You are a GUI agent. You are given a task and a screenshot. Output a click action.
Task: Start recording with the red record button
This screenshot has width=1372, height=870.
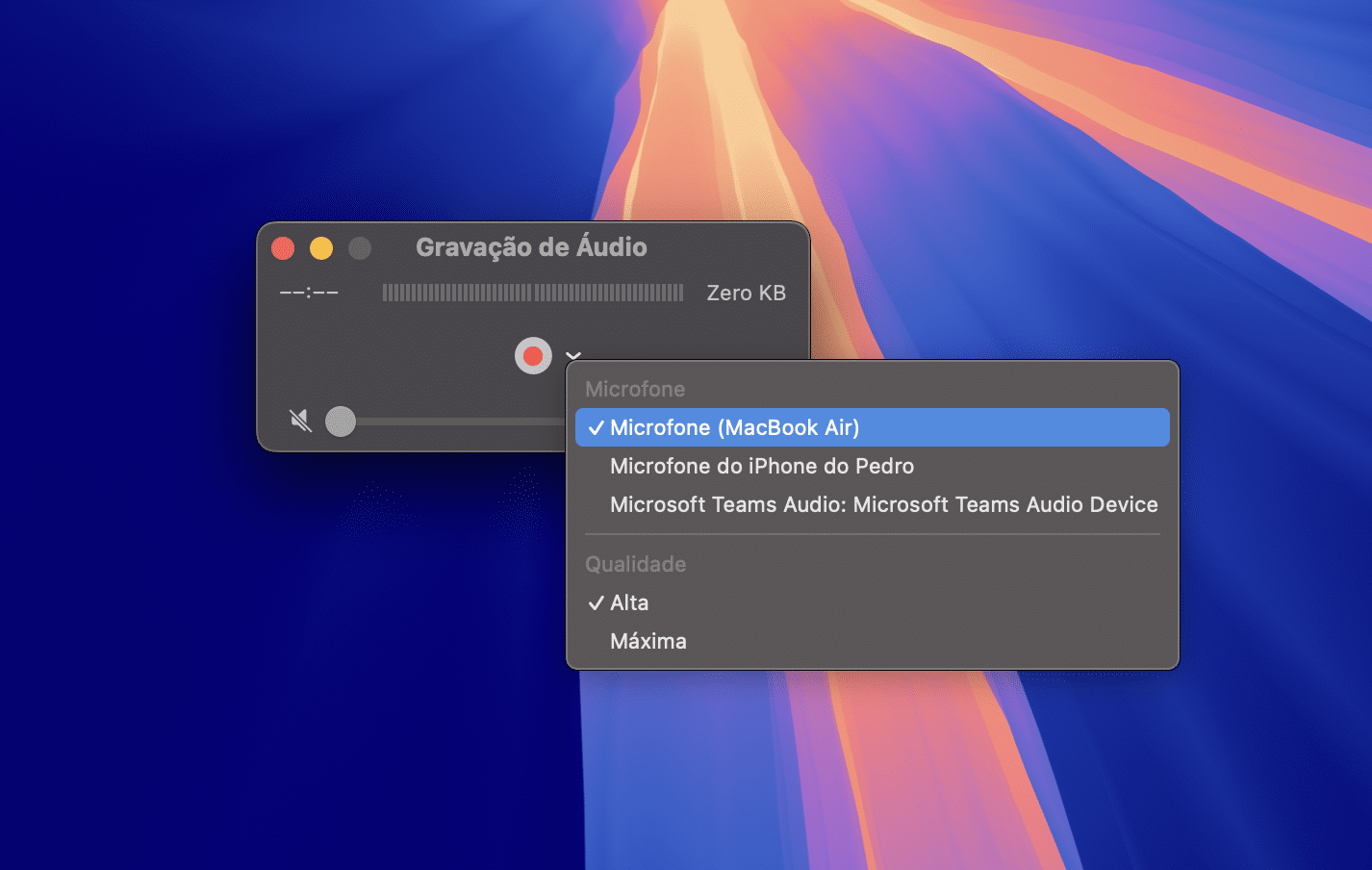tap(533, 356)
